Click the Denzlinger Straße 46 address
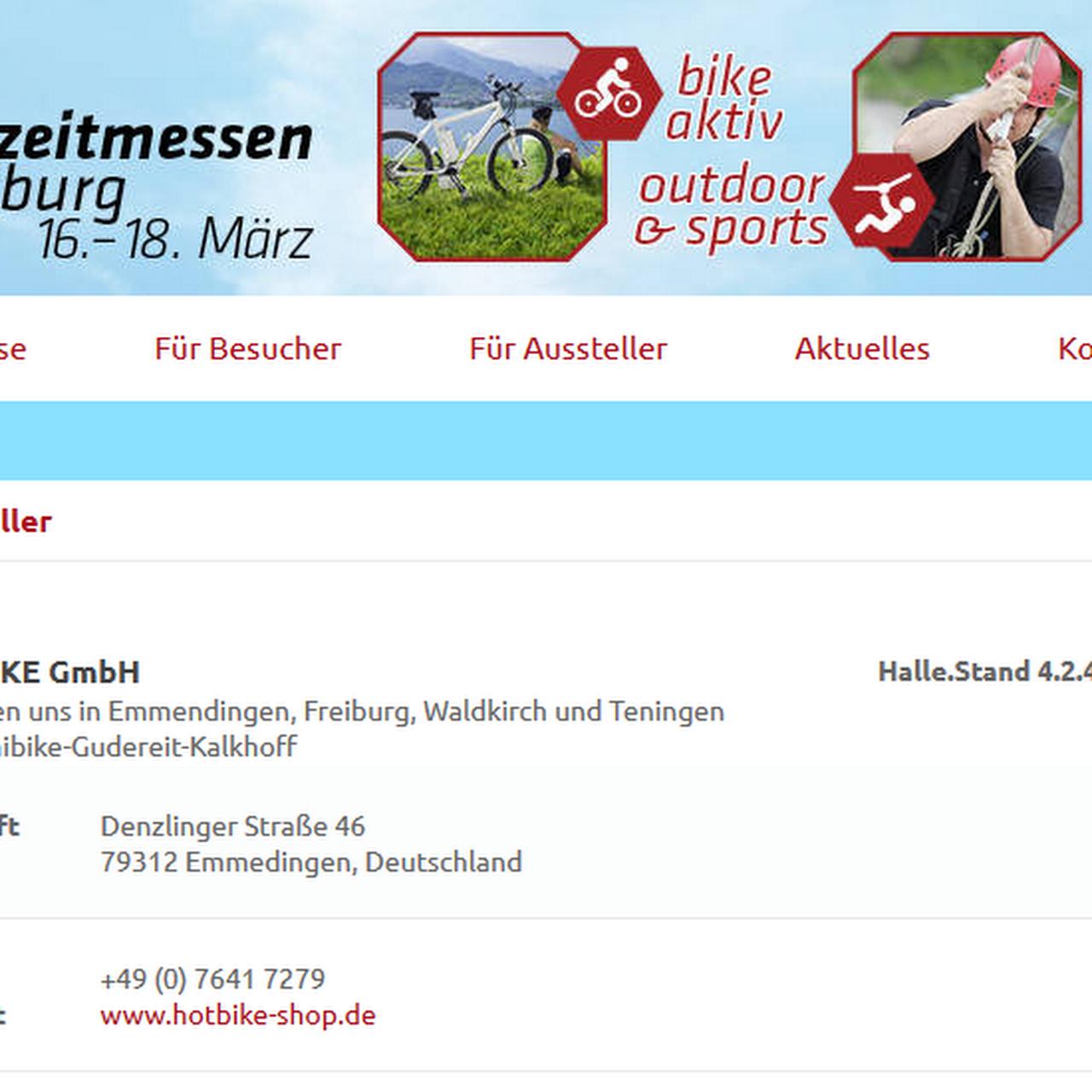1092x1092 pixels. [233, 826]
